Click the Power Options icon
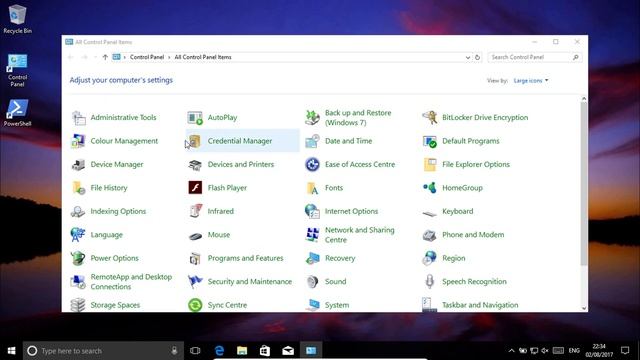The image size is (640, 360). (78, 258)
